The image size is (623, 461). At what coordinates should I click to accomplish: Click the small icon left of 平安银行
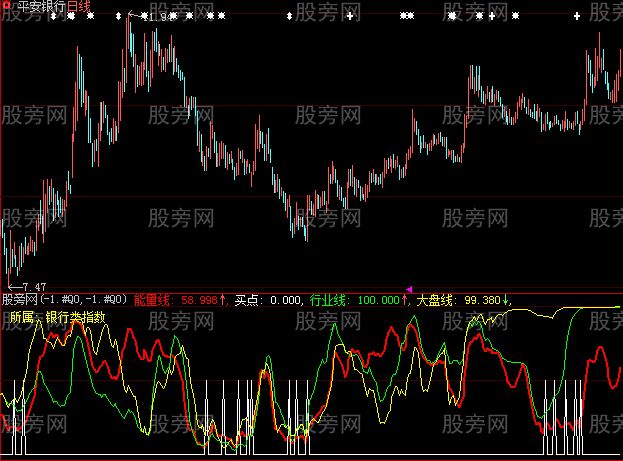pos(8,6)
